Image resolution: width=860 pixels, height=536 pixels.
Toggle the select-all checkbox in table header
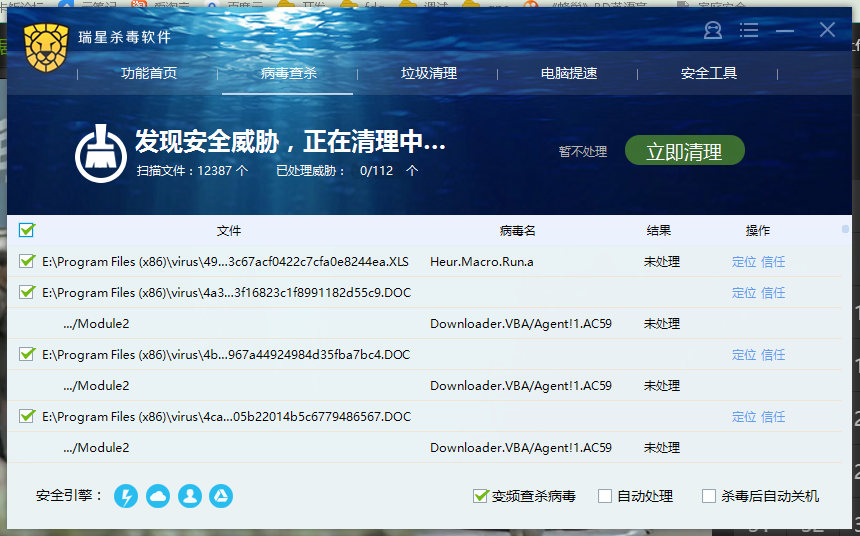[x=26, y=230]
